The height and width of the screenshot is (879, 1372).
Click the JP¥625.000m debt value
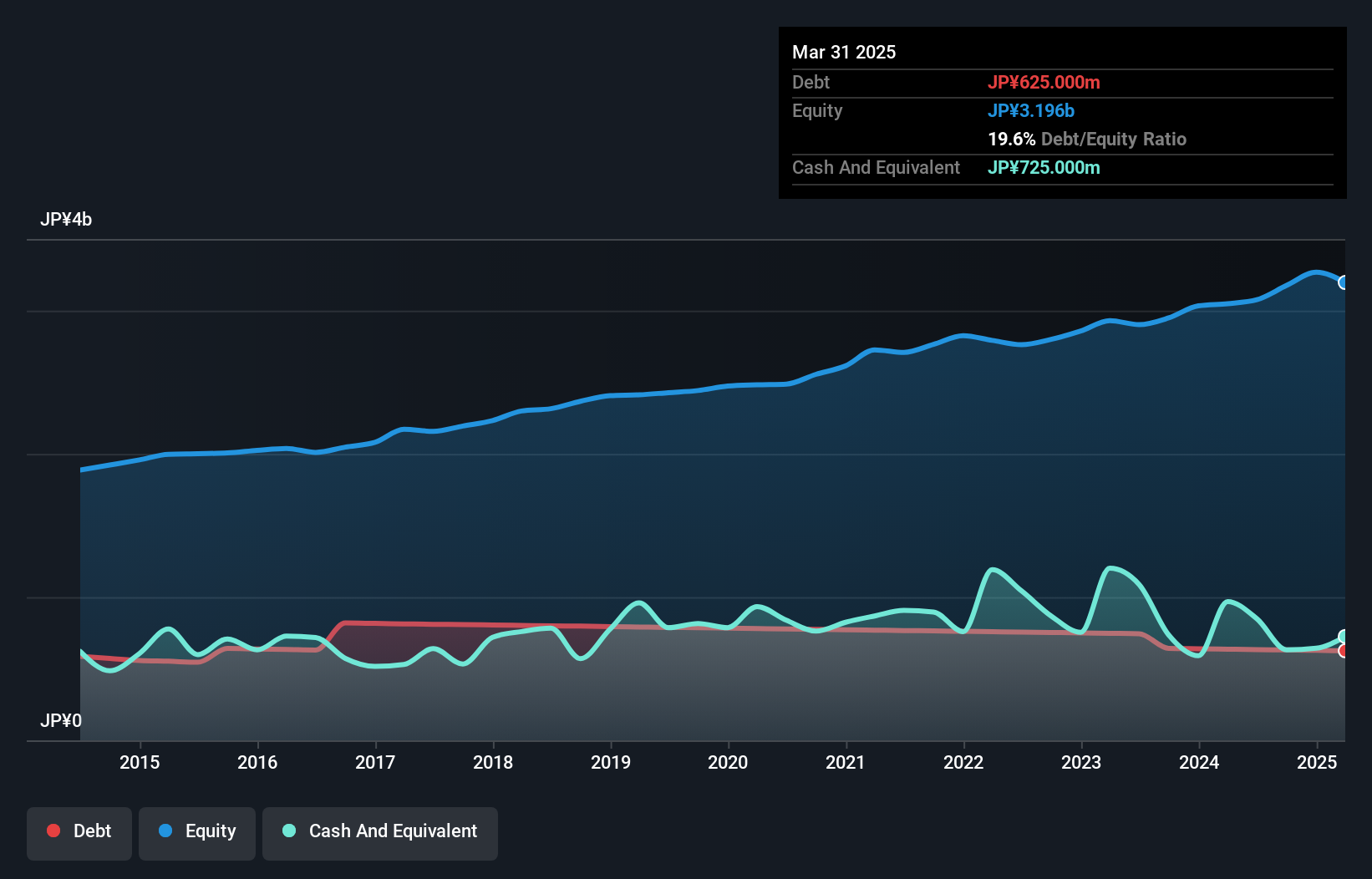(x=1044, y=82)
